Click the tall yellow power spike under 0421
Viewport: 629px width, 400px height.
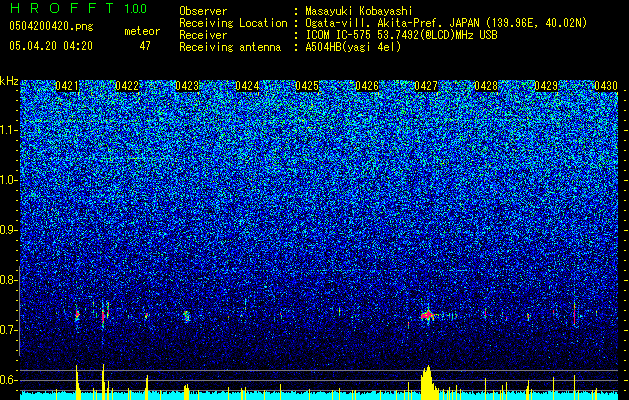coord(77,382)
